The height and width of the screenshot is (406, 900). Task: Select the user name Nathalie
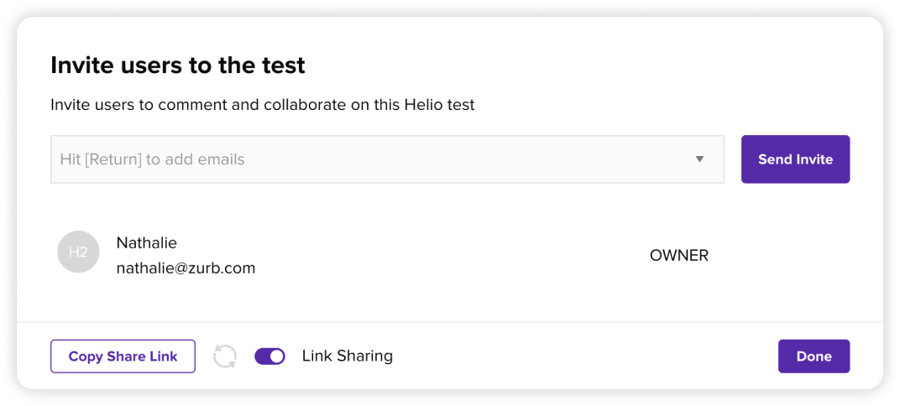[146, 243]
